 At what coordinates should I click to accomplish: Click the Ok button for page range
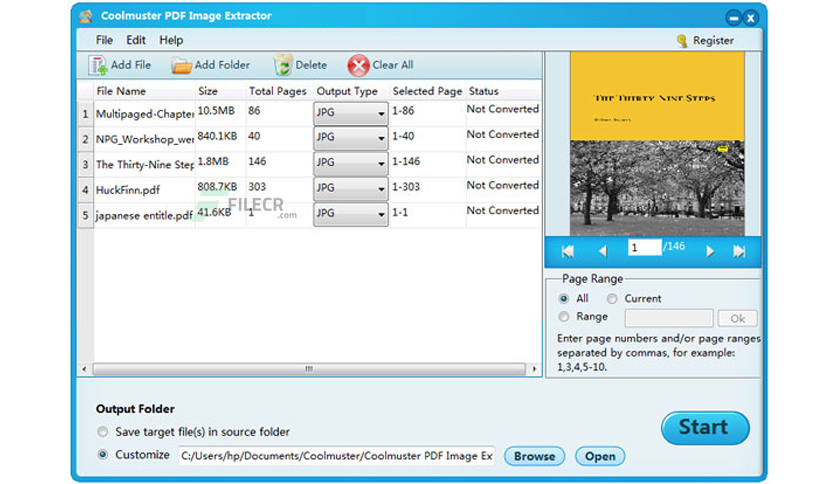[x=737, y=318]
